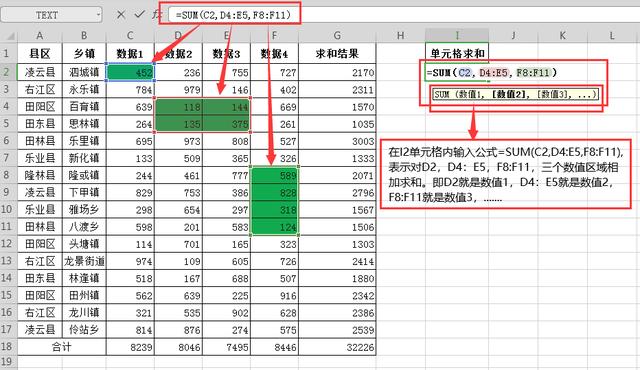Click total cell 7495

click(x=227, y=347)
